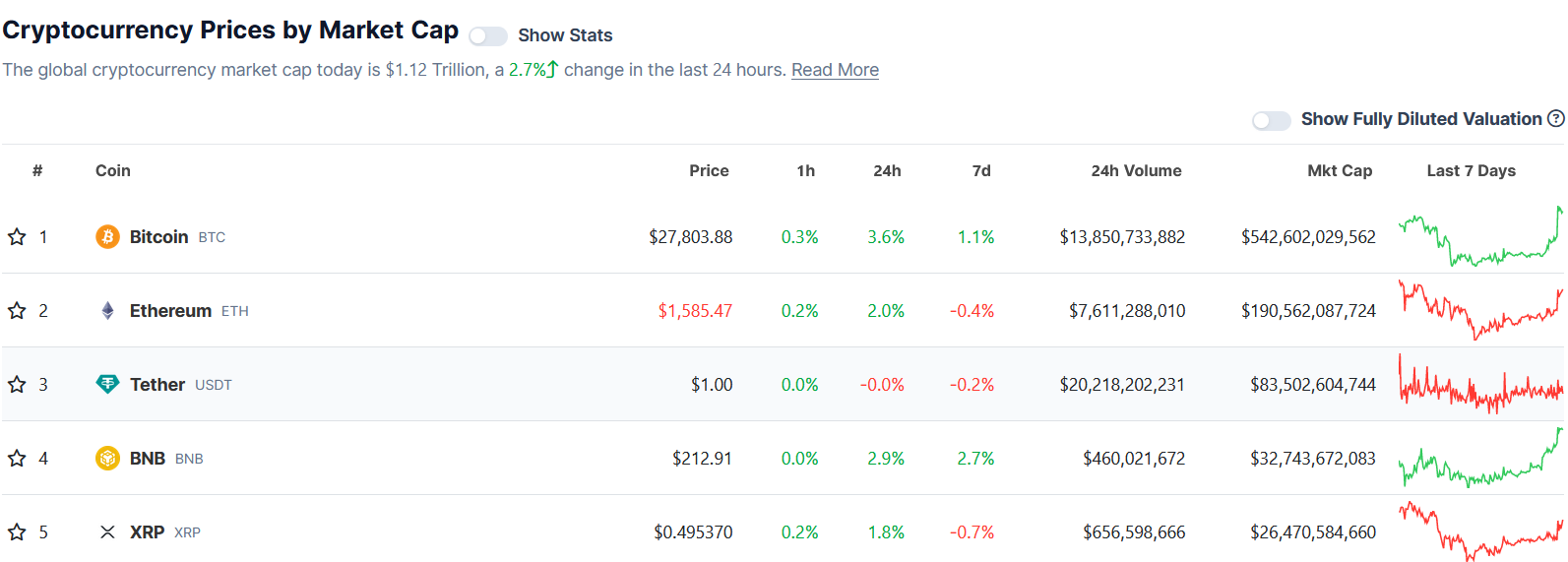Click the Tether coin logo
Image resolution: width=1568 pixels, height=562 pixels.
pos(107,385)
